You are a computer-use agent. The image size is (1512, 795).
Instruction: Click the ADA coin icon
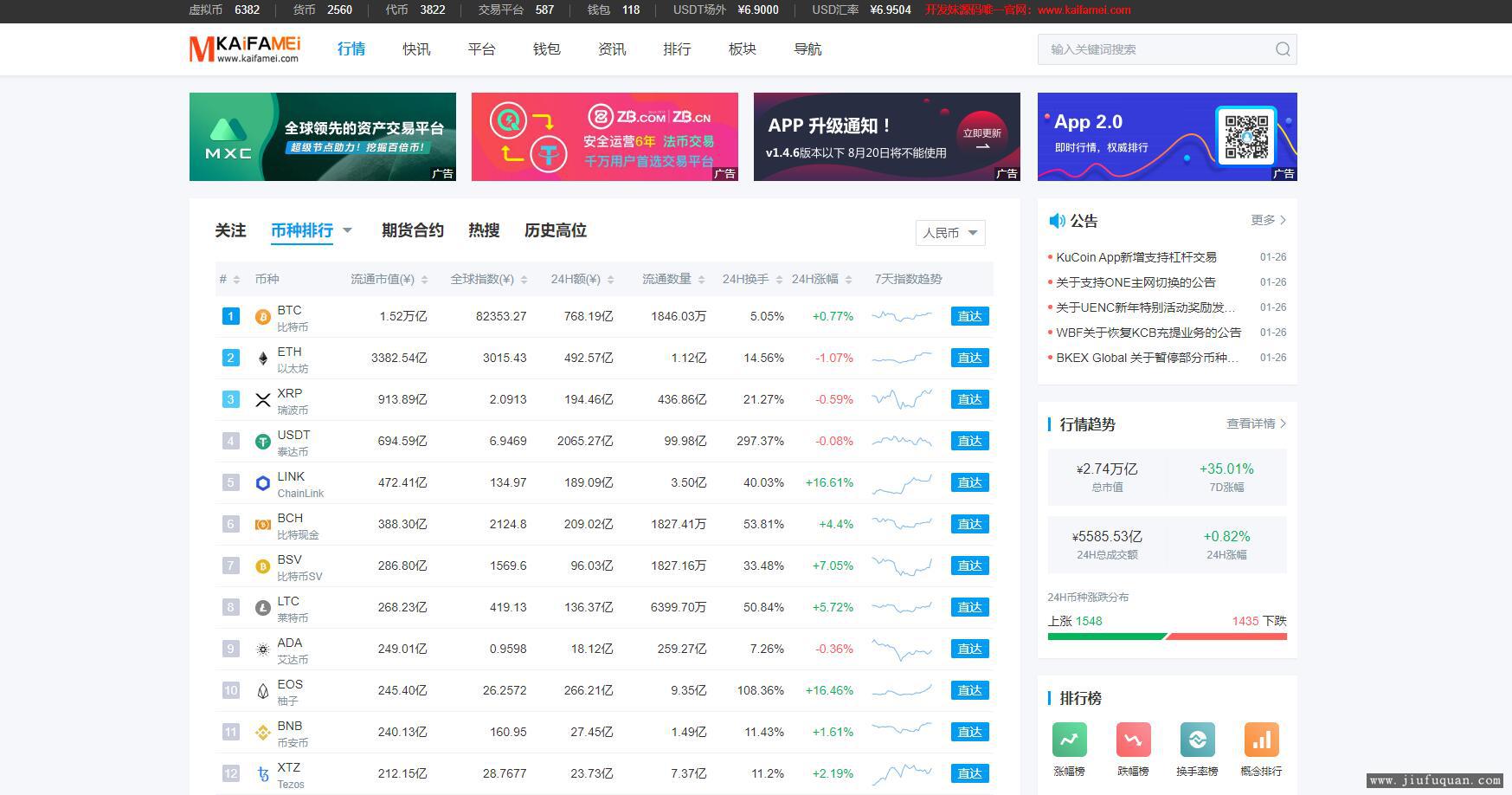point(263,650)
